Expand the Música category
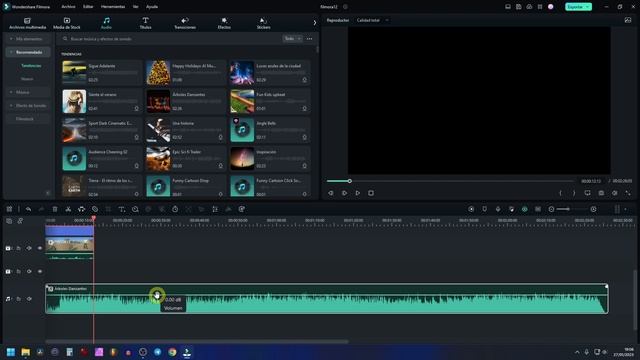Screen dimensions: 640x360 [28, 92]
